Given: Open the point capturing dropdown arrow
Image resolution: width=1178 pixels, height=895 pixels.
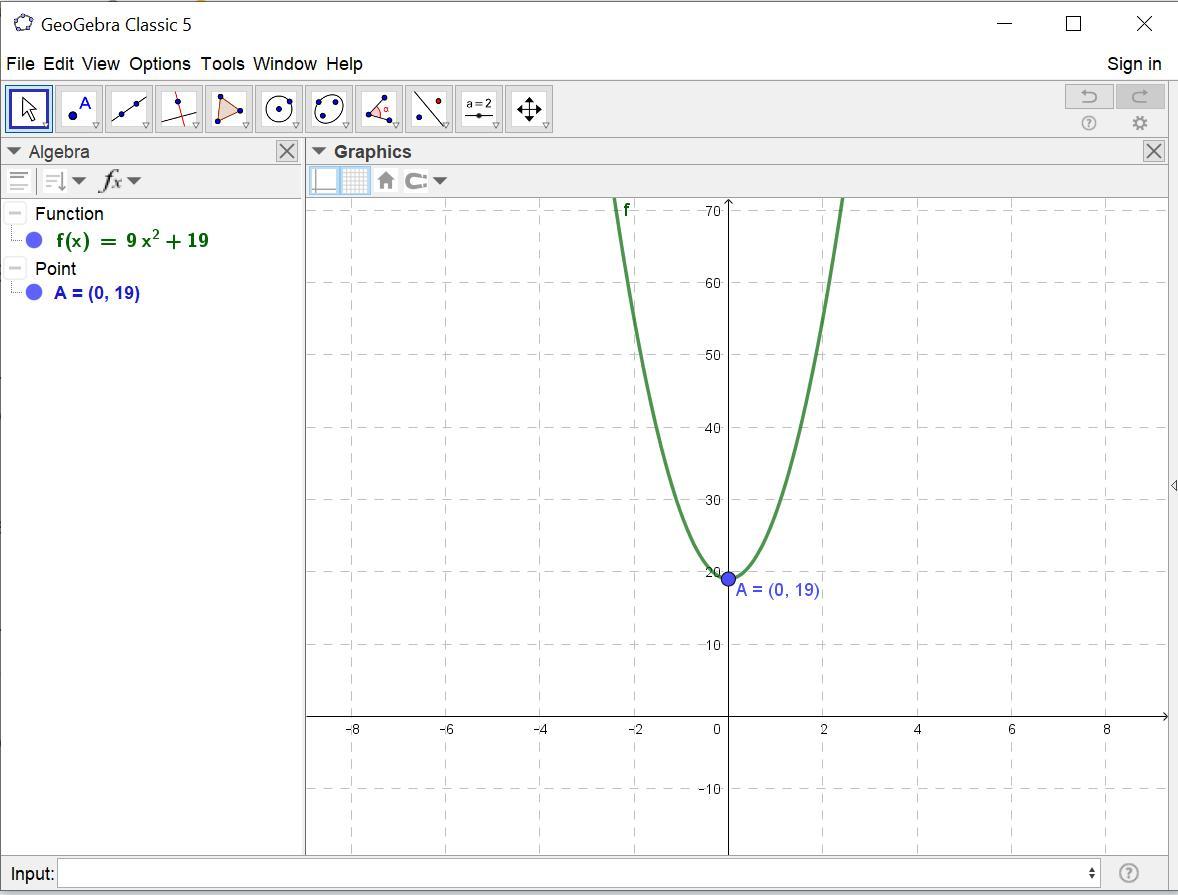Looking at the screenshot, I should pos(440,181).
